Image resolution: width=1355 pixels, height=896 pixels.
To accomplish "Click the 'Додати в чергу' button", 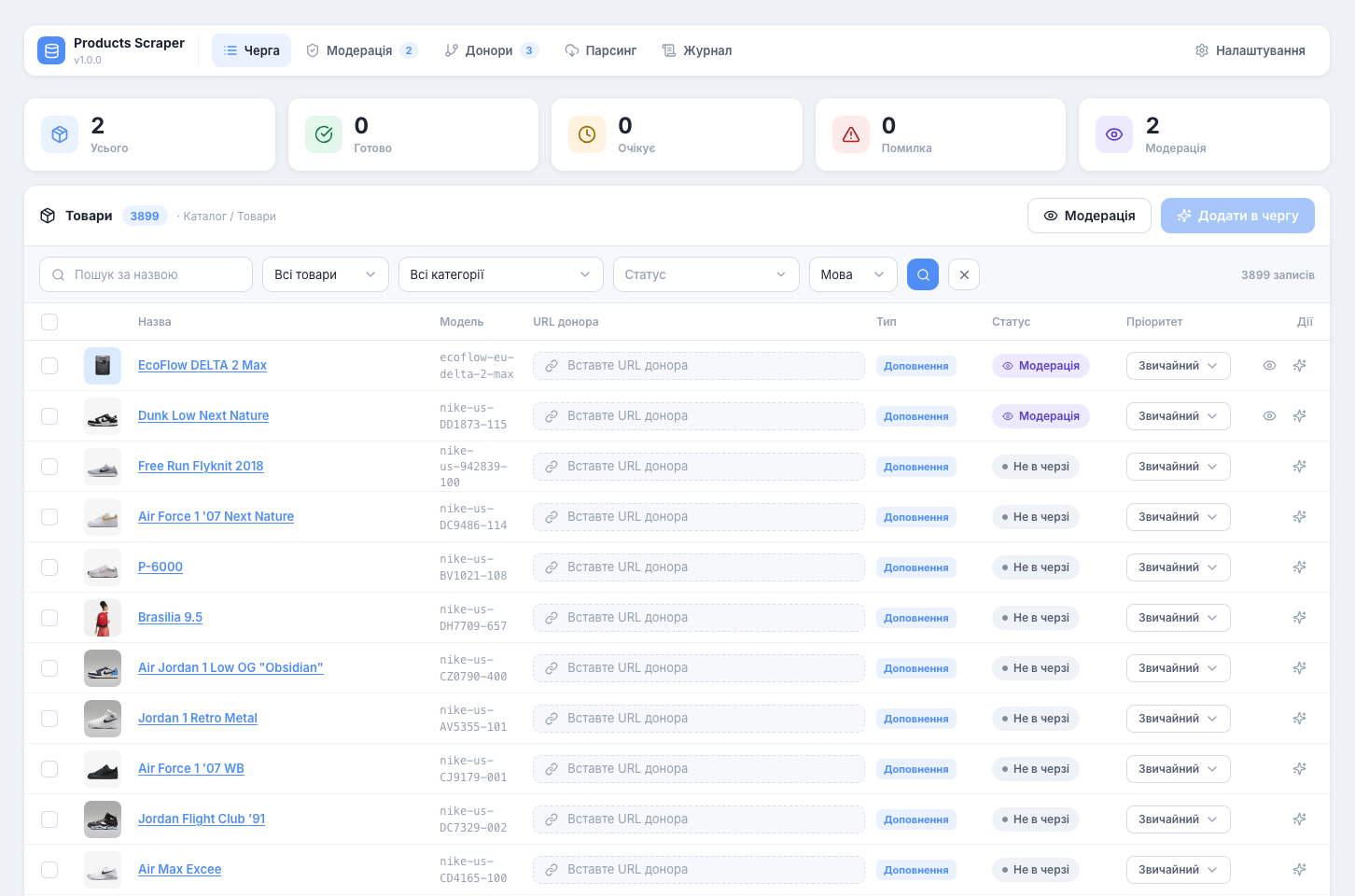I will (x=1237, y=216).
